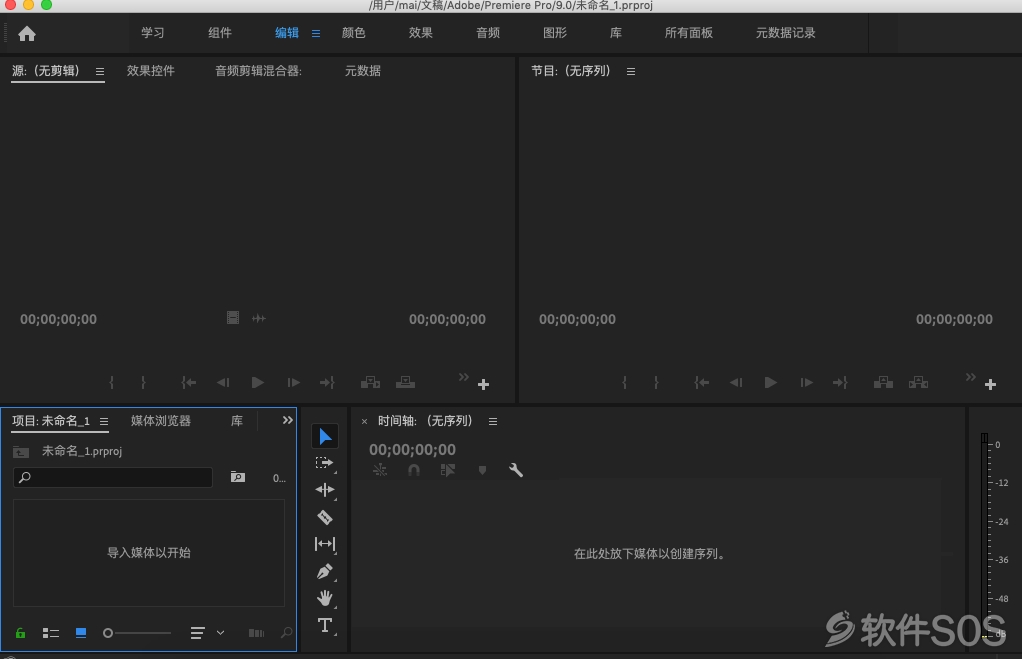Go to Out point in Program monitor
1022x659 pixels.
pyautogui.click(x=840, y=383)
